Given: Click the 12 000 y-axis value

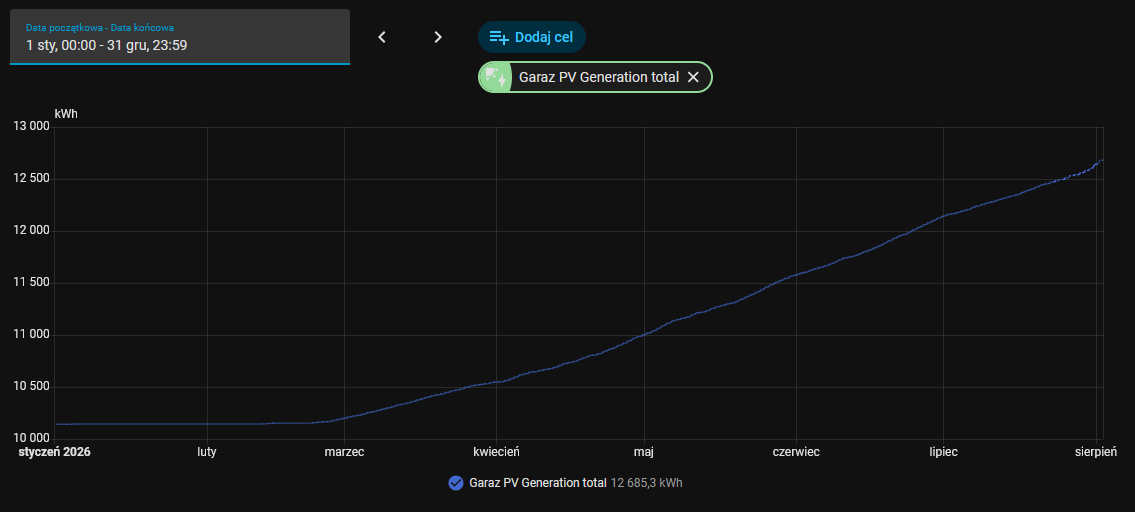Looking at the screenshot, I should (31, 231).
